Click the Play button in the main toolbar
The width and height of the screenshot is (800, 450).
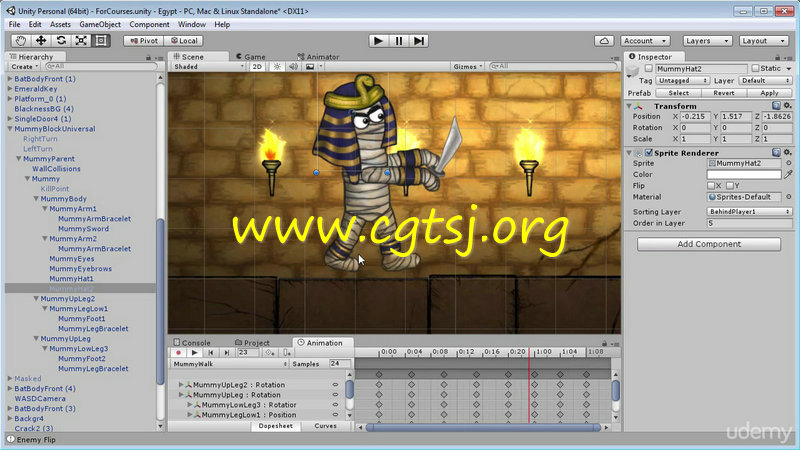tap(378, 41)
